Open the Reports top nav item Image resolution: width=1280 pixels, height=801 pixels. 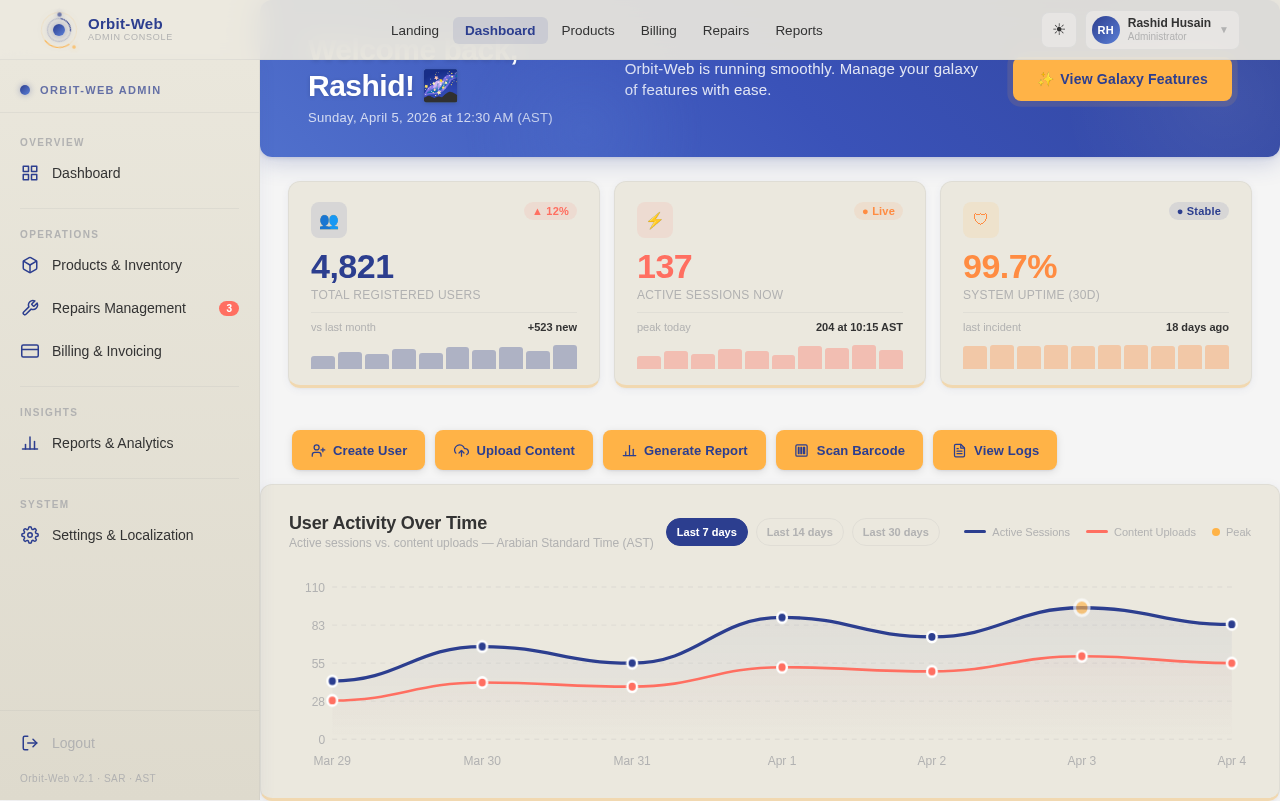pyautogui.click(x=799, y=30)
